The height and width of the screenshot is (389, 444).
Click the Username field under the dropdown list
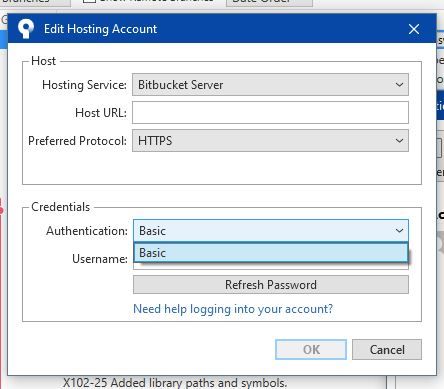271,266
